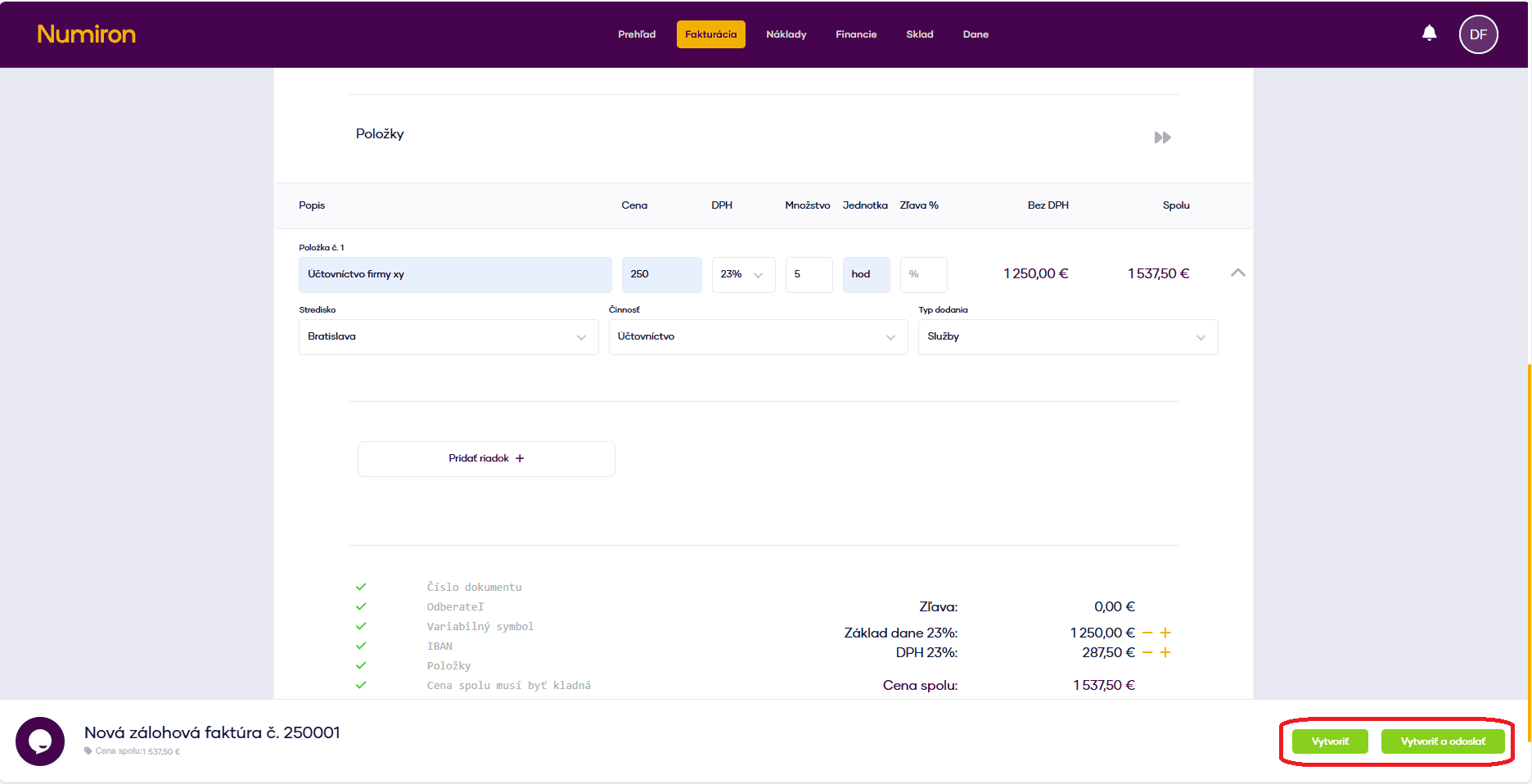Click the minus icon beside Základ dane 23%

[1147, 633]
